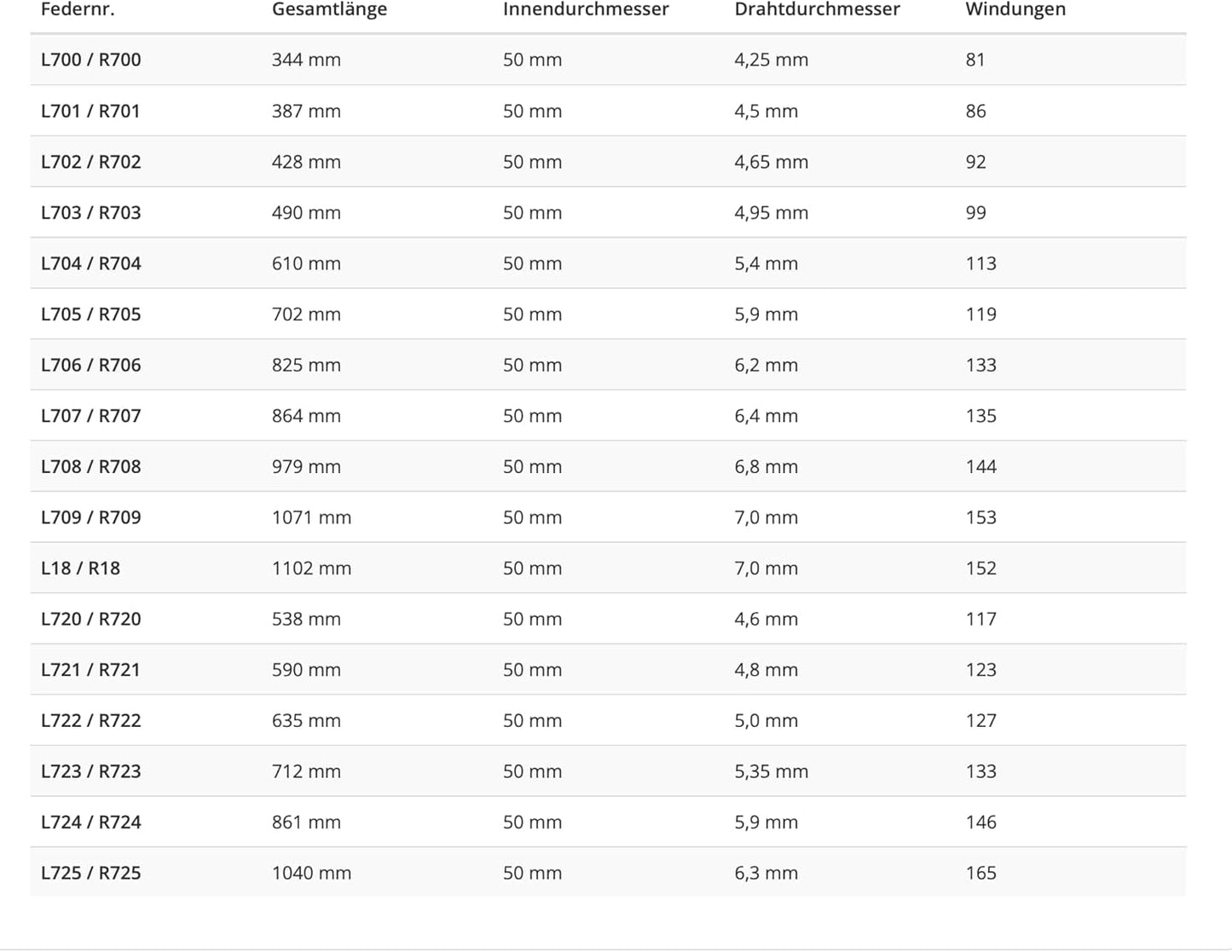This screenshot has height=952, width=1232.
Task: Click the 5,35 mm Drahtdurchmesser value
Action: [772, 771]
